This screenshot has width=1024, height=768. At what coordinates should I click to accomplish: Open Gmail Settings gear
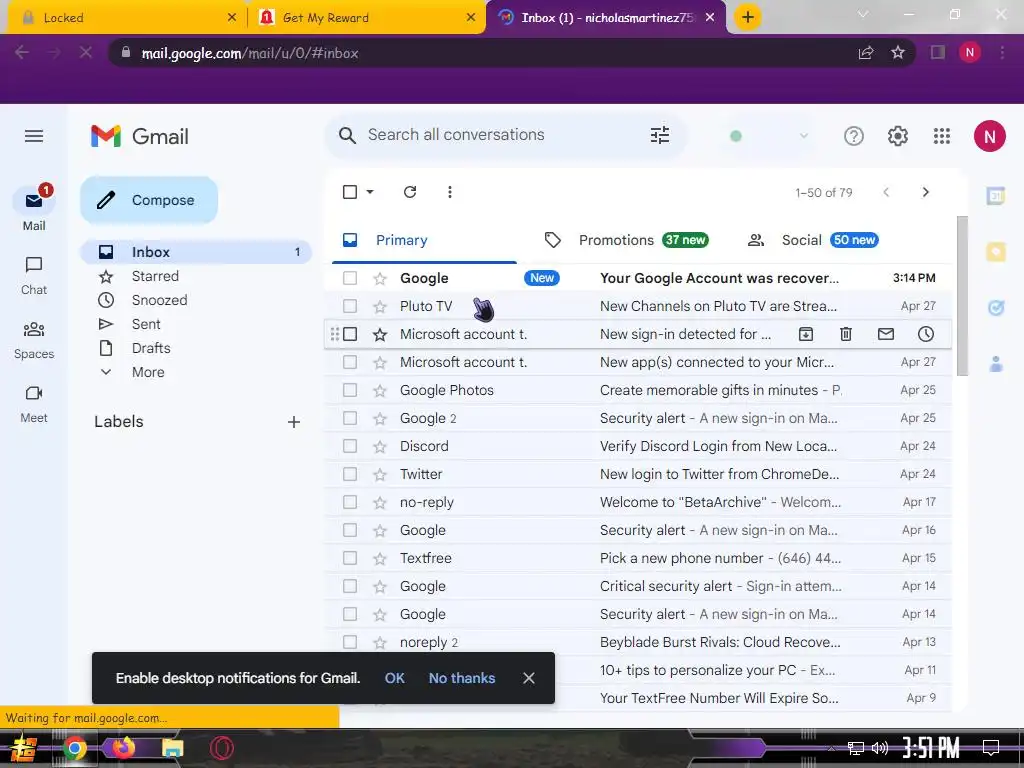[x=898, y=136]
